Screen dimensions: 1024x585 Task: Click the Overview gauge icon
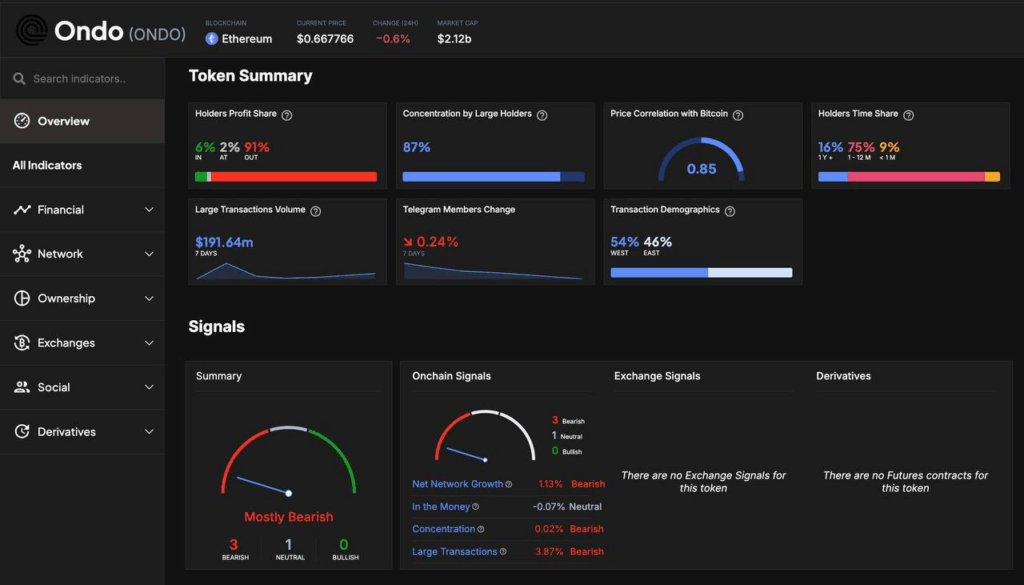[x=22, y=121]
